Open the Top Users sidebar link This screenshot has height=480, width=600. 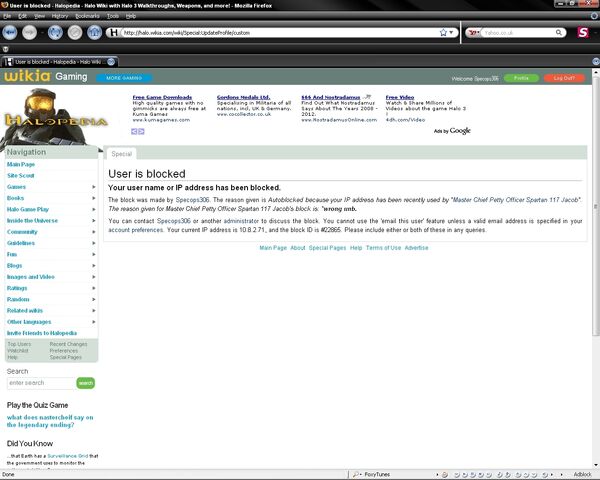tap(19, 344)
